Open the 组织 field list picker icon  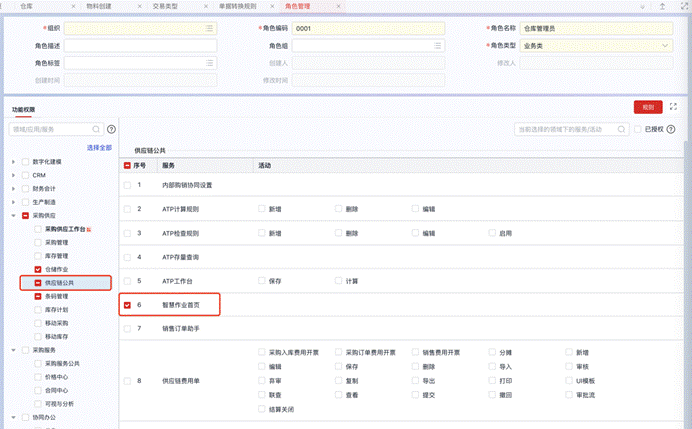tap(209, 29)
